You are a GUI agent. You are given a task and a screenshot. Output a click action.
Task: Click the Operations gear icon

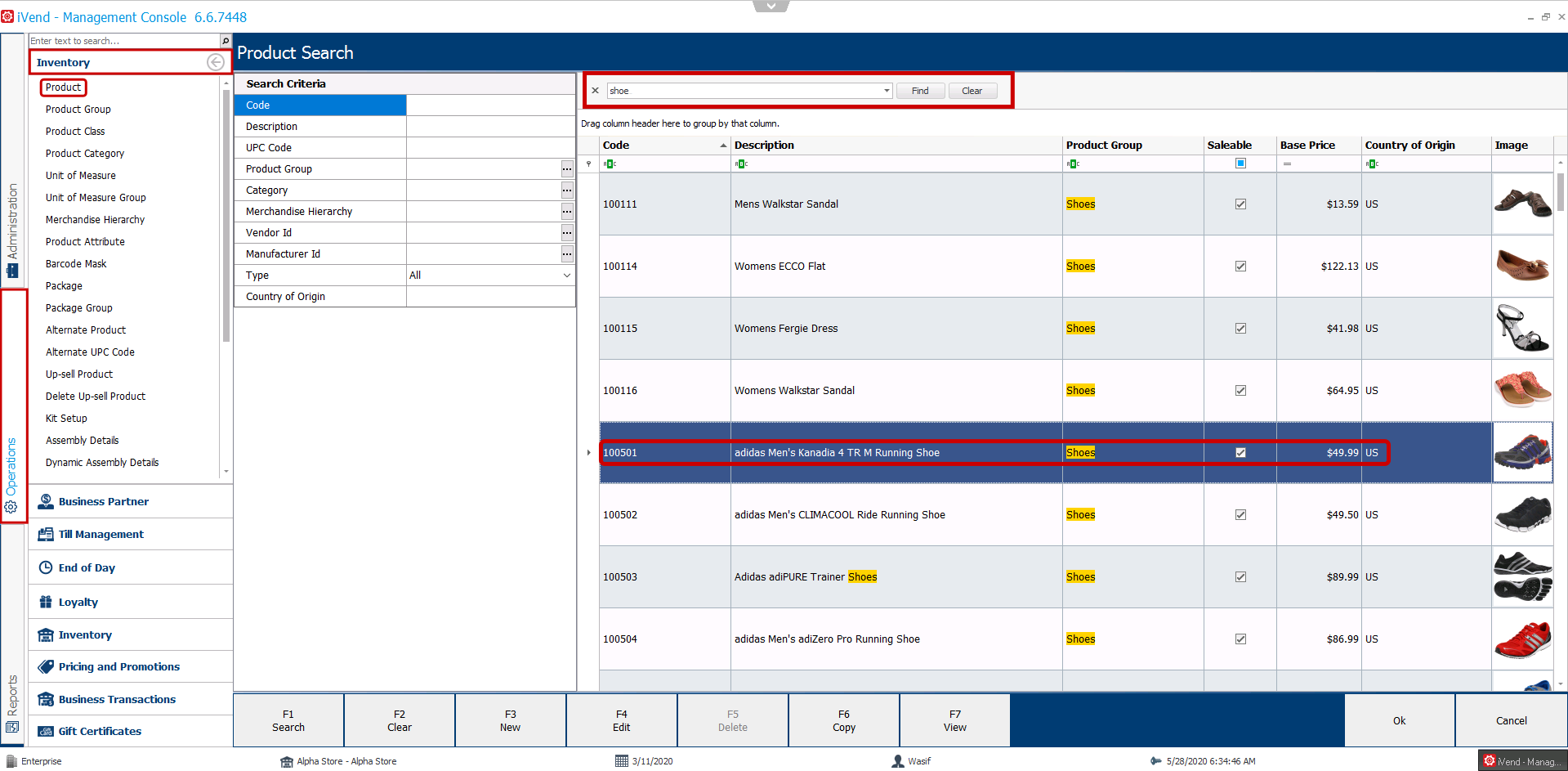tap(11, 507)
